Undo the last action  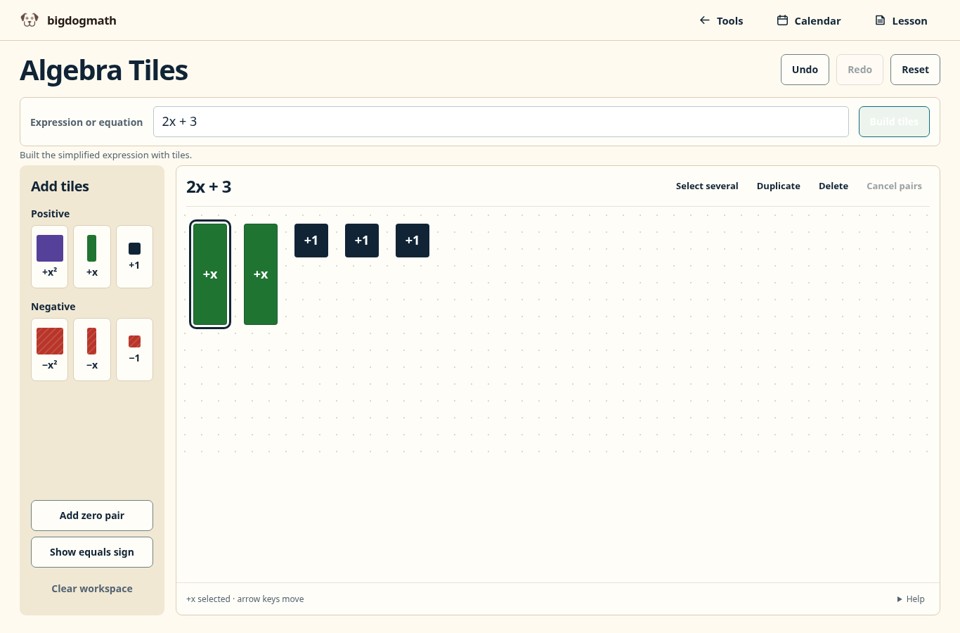coord(804,70)
